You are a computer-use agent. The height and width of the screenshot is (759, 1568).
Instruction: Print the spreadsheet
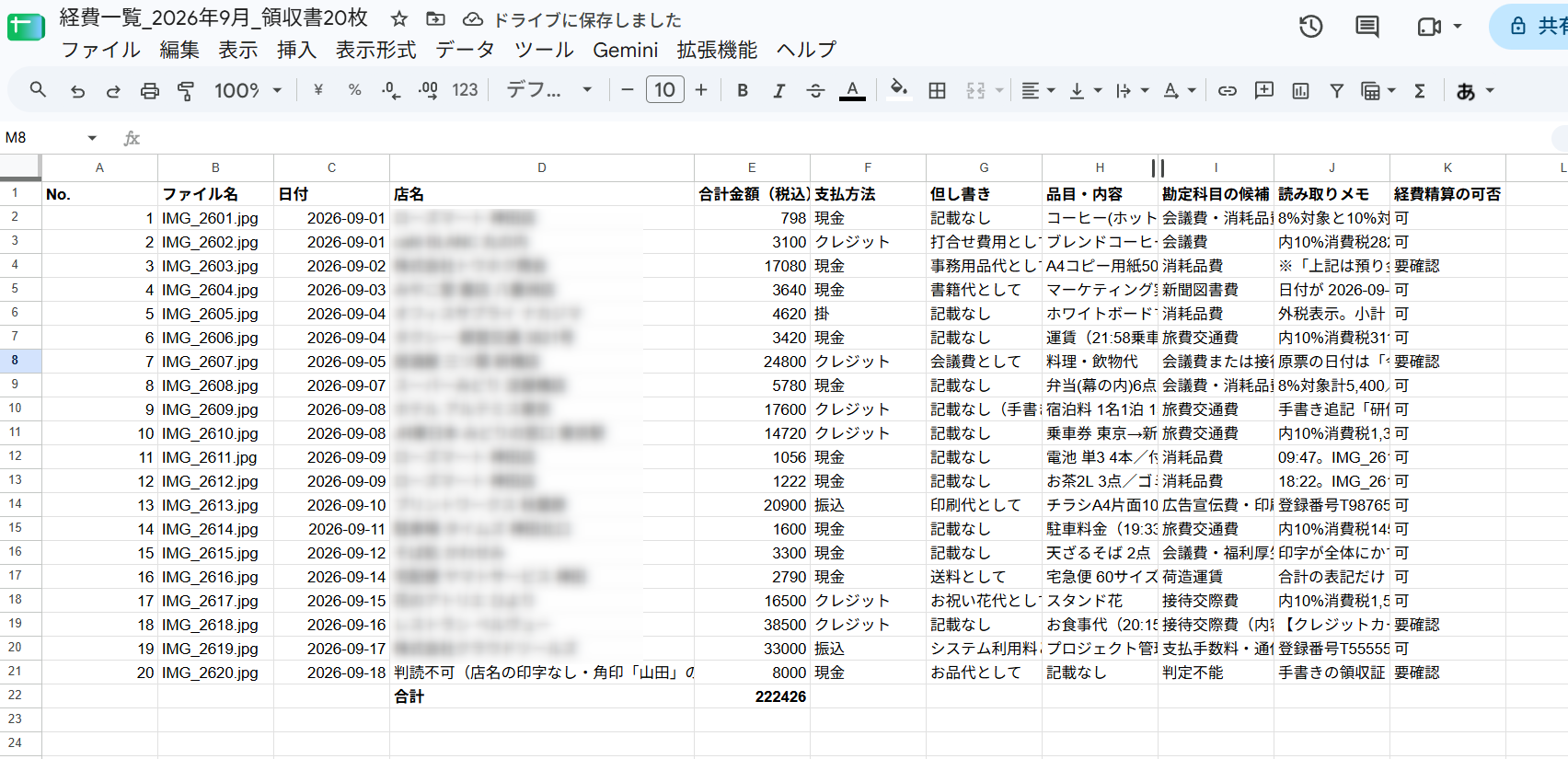click(x=149, y=90)
